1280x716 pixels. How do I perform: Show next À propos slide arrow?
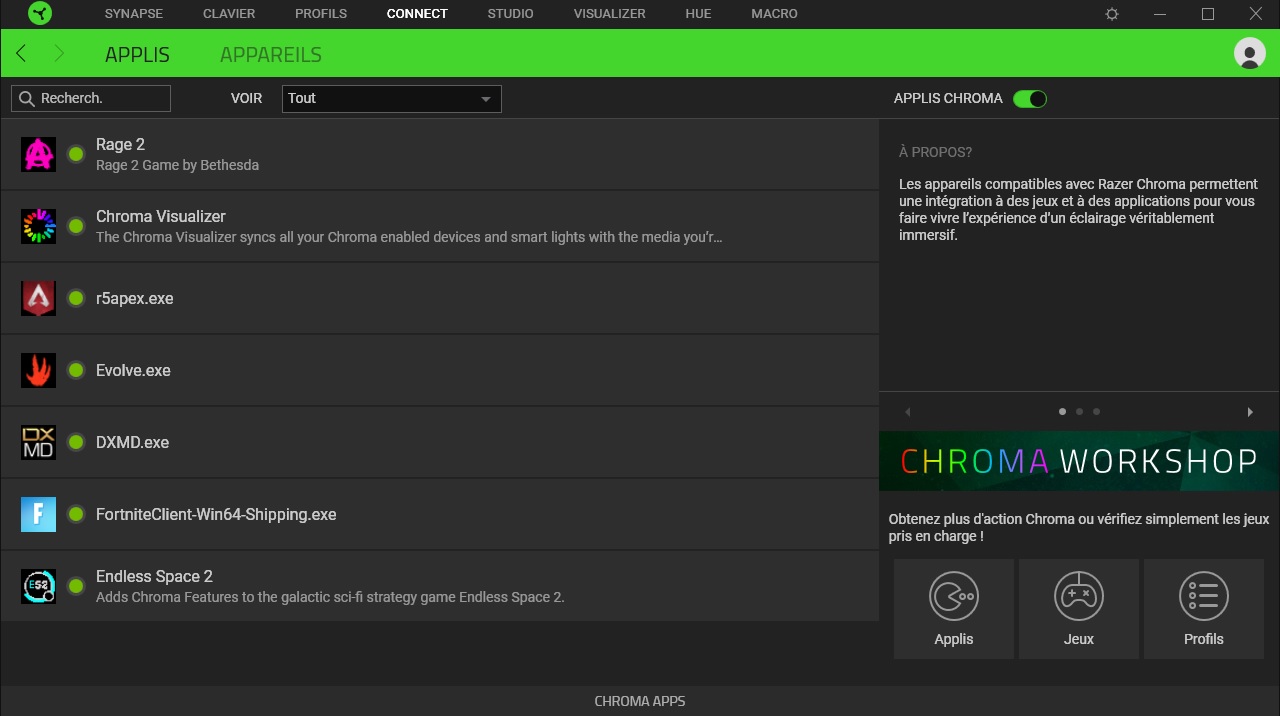(1249, 412)
